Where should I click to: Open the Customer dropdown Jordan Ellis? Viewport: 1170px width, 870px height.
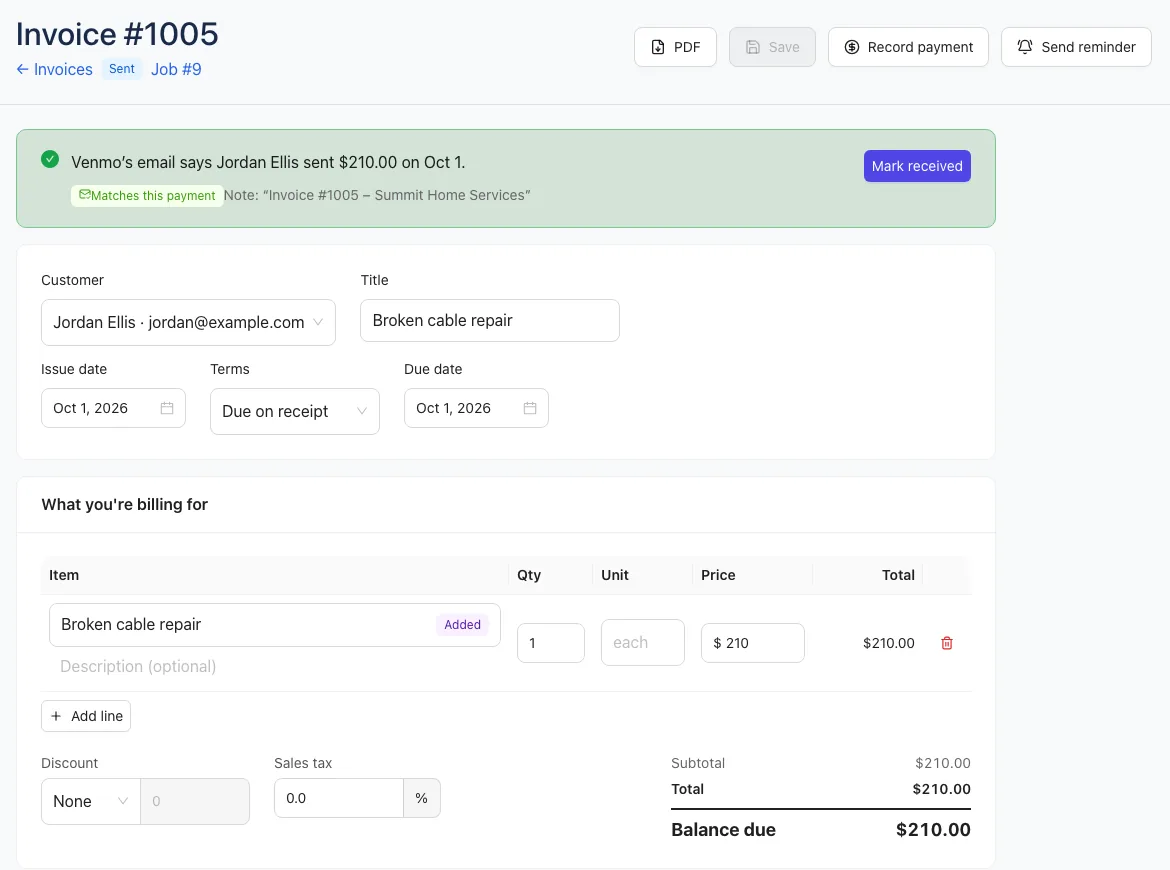click(x=188, y=322)
